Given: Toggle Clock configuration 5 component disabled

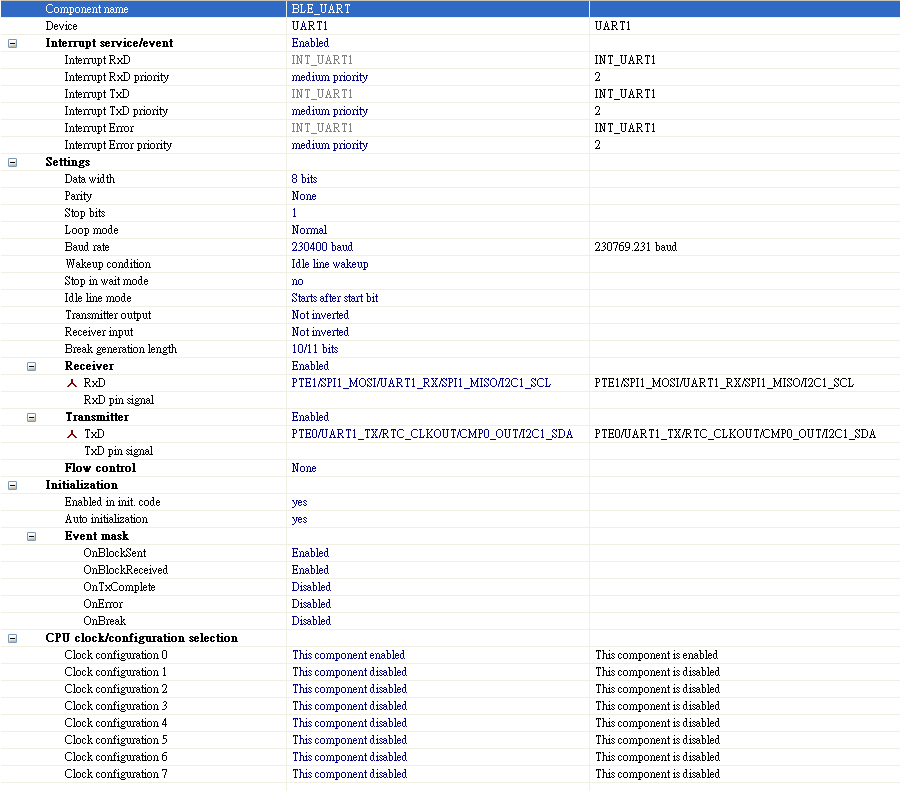Looking at the screenshot, I should pyautogui.click(x=350, y=740).
